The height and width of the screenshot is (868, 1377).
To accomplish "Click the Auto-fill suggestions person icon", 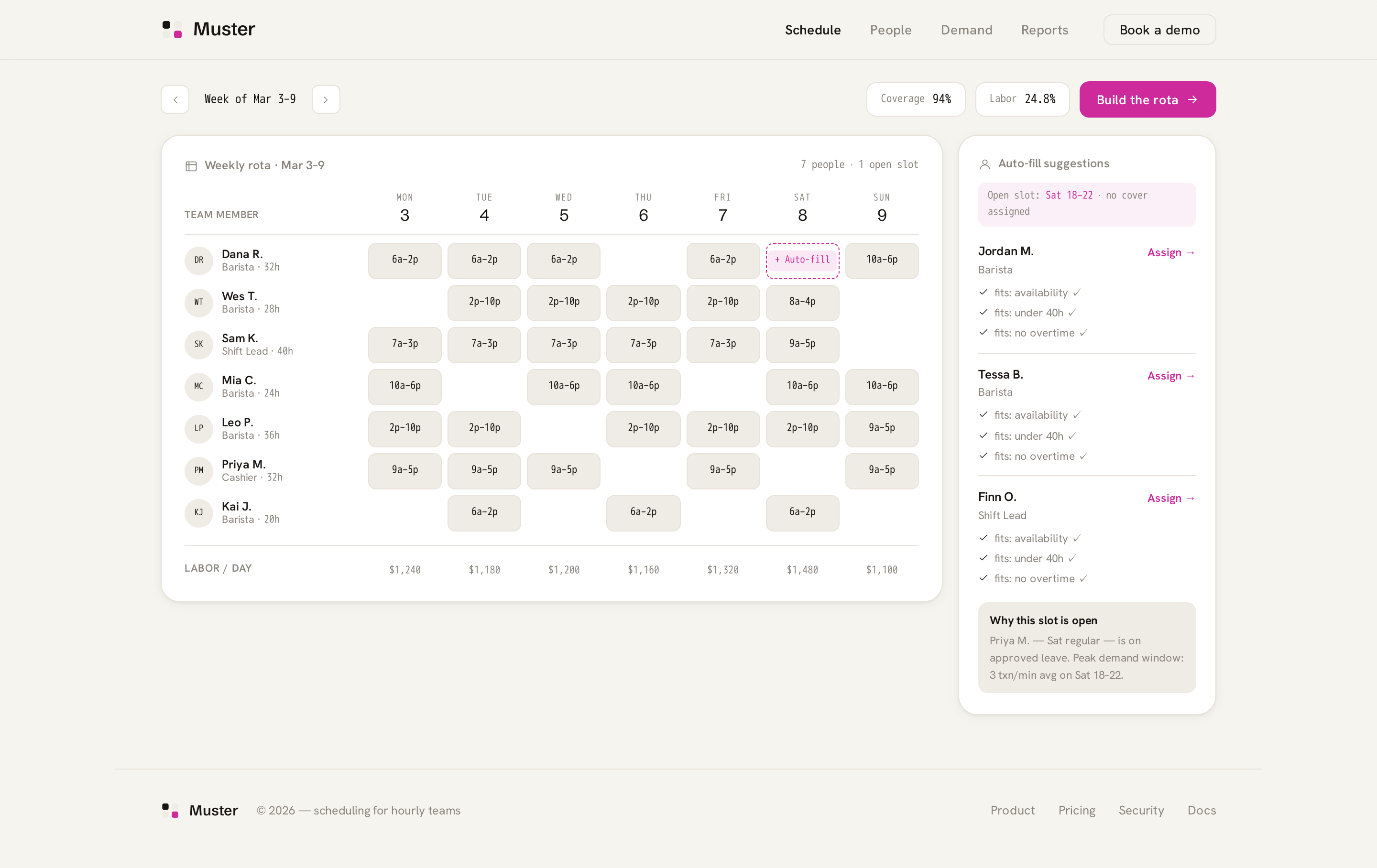I will click(x=985, y=164).
